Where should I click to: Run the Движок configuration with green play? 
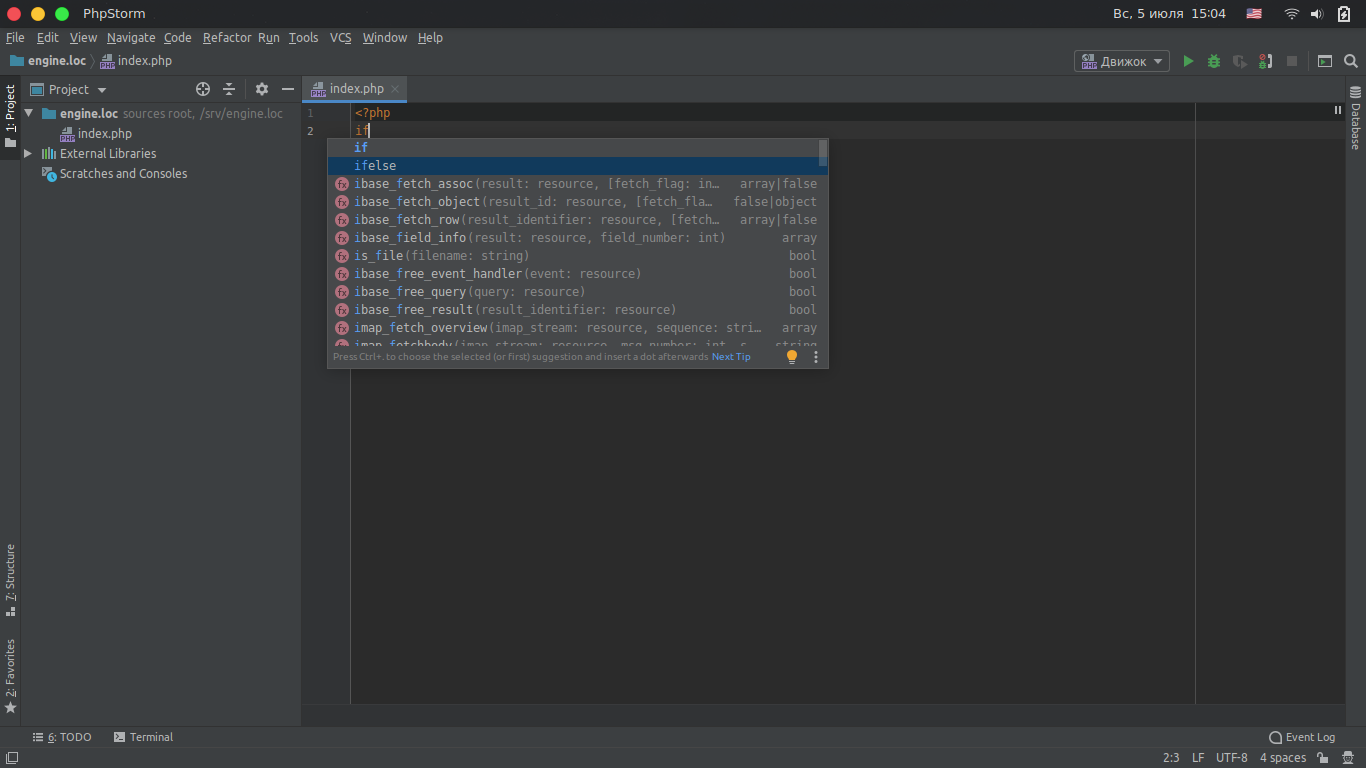[x=1188, y=61]
